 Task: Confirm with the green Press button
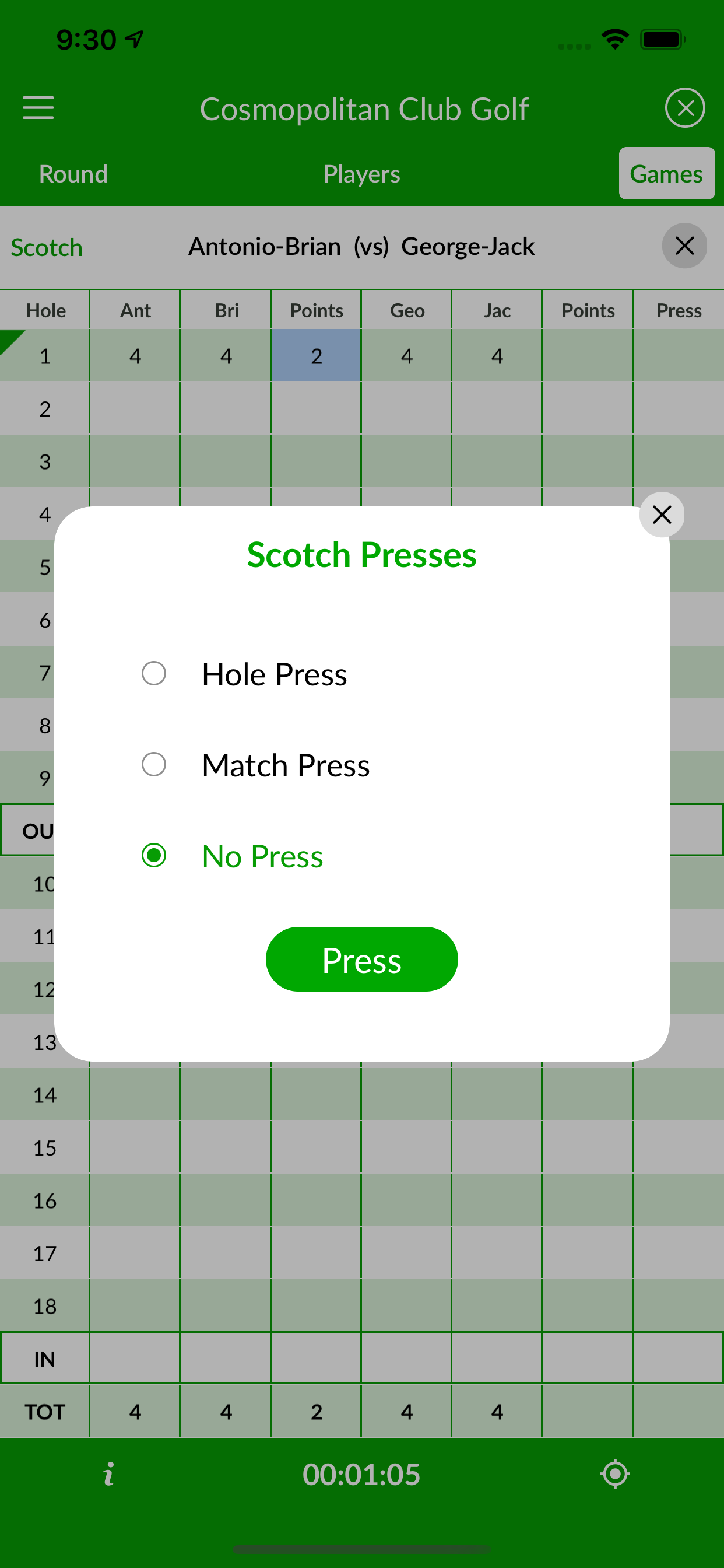(x=361, y=960)
